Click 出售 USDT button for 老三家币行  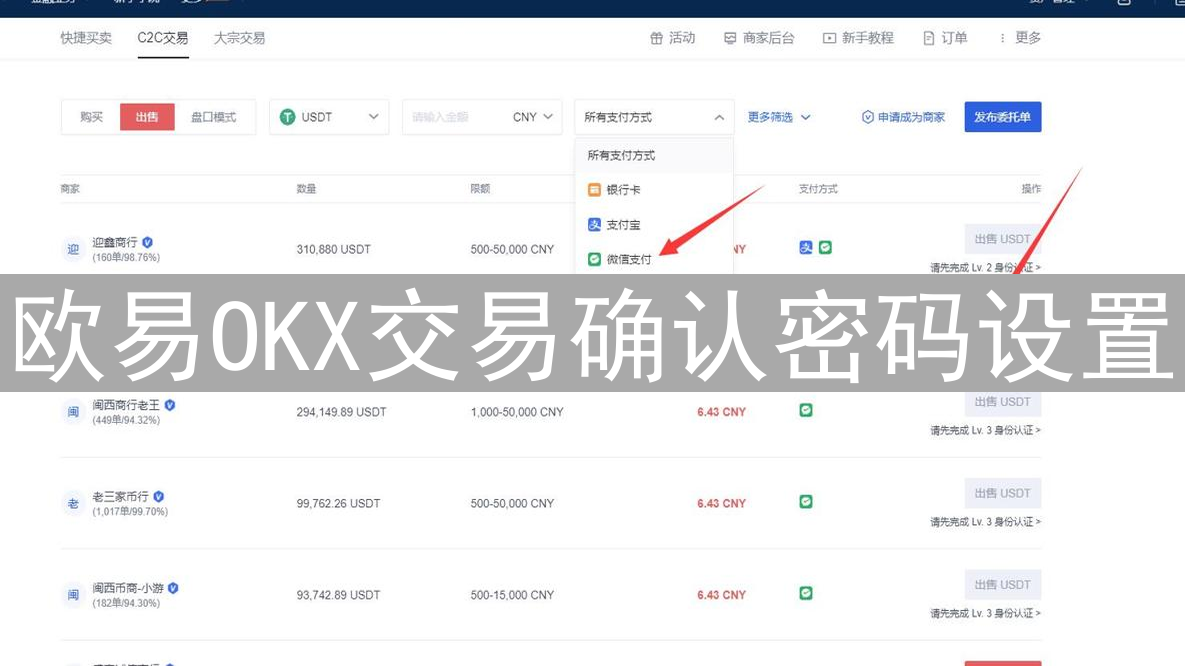coord(1002,493)
